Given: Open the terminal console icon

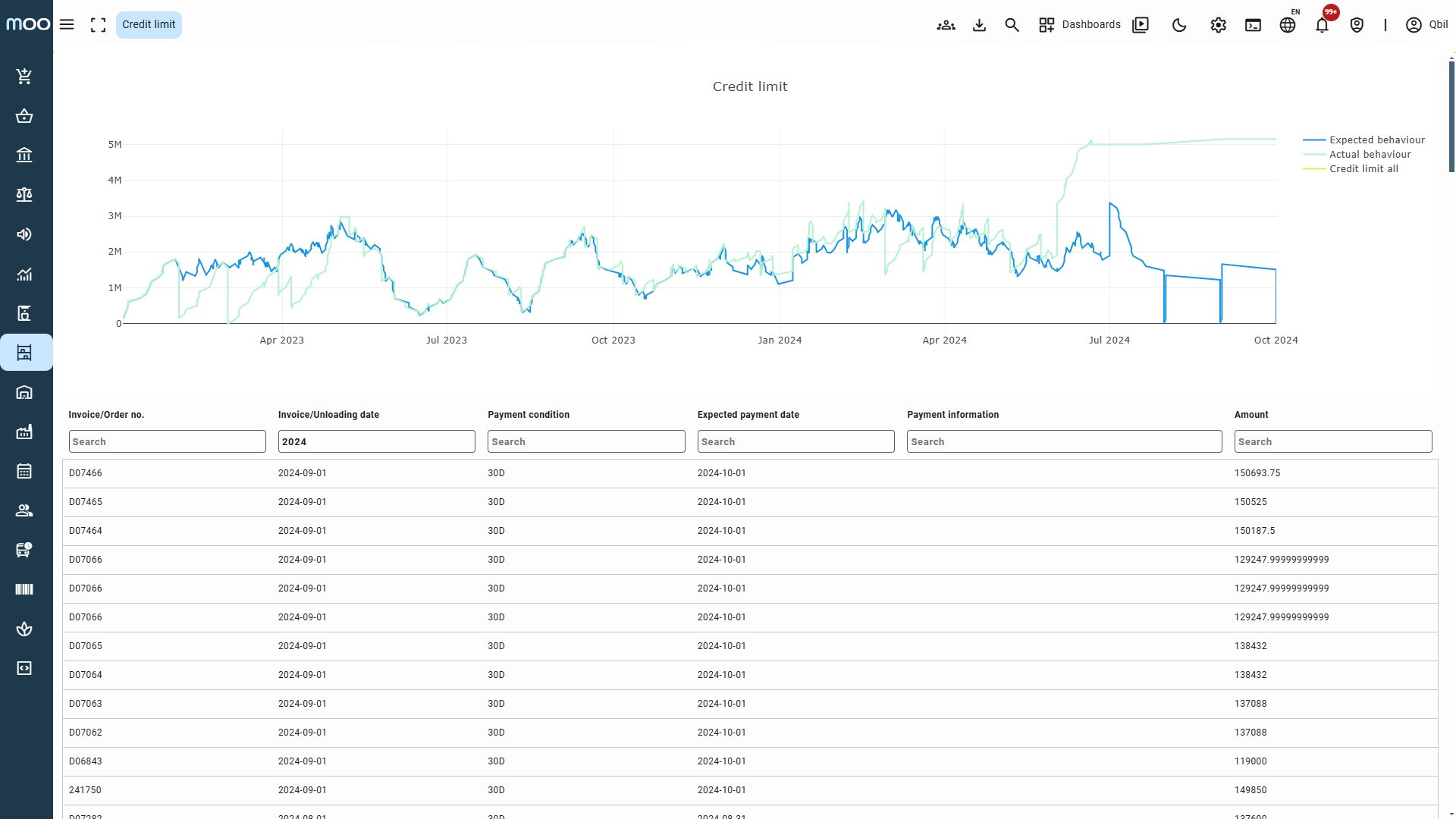Looking at the screenshot, I should coord(1253,25).
